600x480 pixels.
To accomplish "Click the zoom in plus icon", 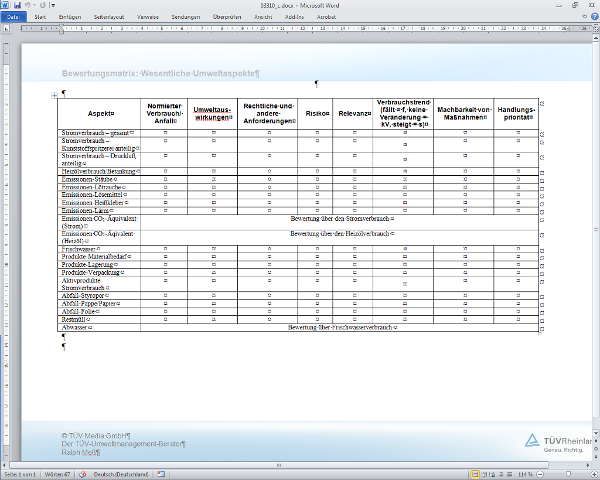I will [x=593, y=473].
